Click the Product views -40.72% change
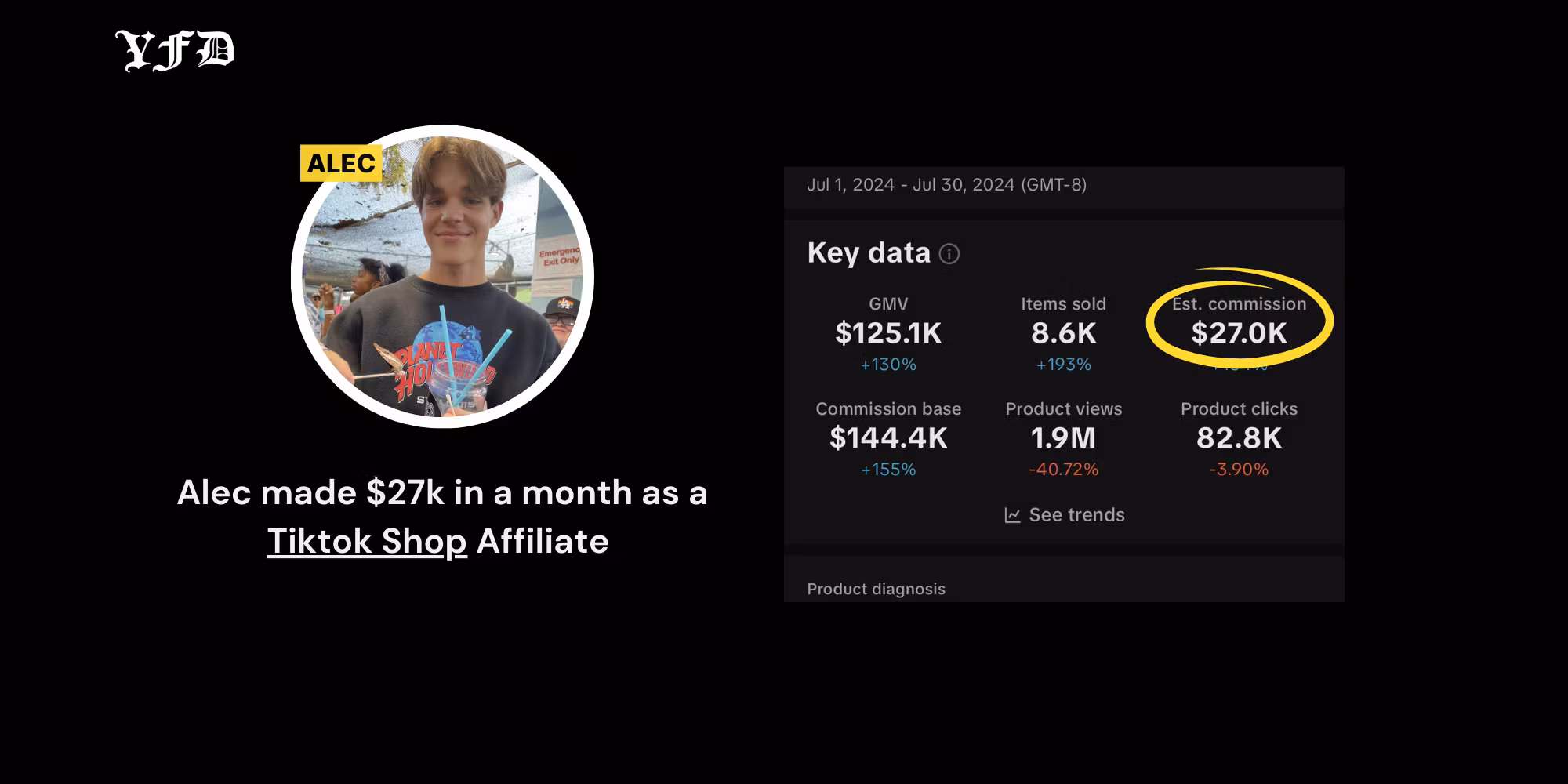The width and height of the screenshot is (1568, 784). pos(1063,470)
